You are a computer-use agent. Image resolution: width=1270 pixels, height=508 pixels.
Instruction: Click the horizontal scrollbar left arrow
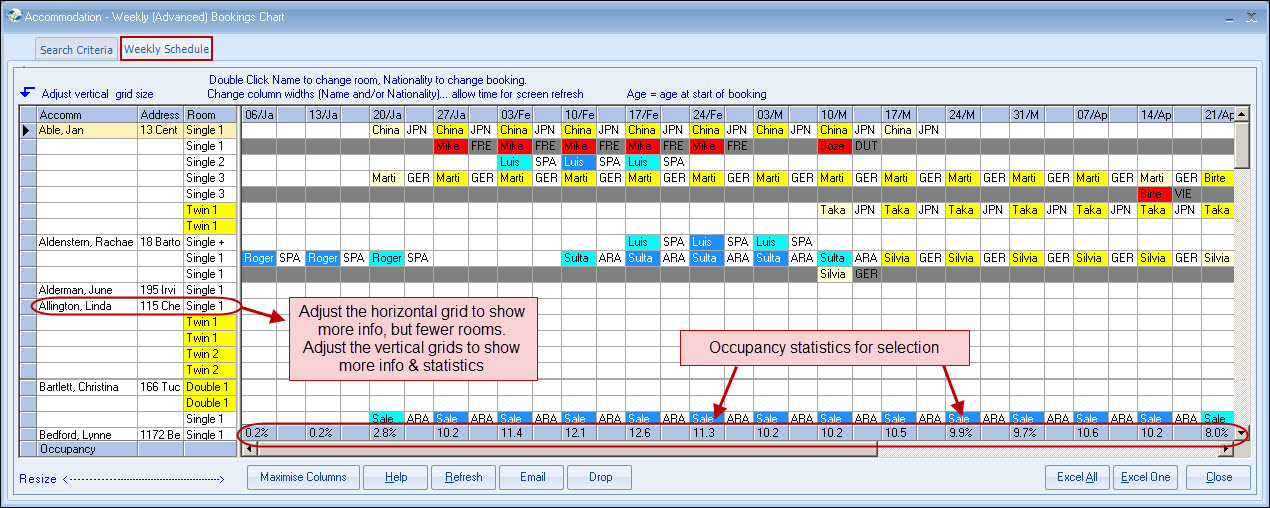[x=250, y=450]
